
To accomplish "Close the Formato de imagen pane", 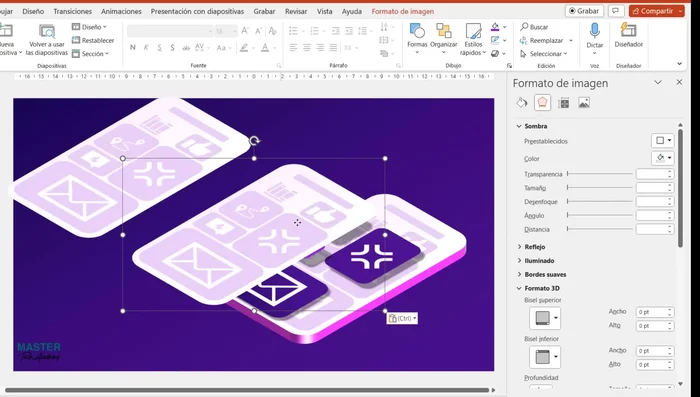I will (679, 82).
